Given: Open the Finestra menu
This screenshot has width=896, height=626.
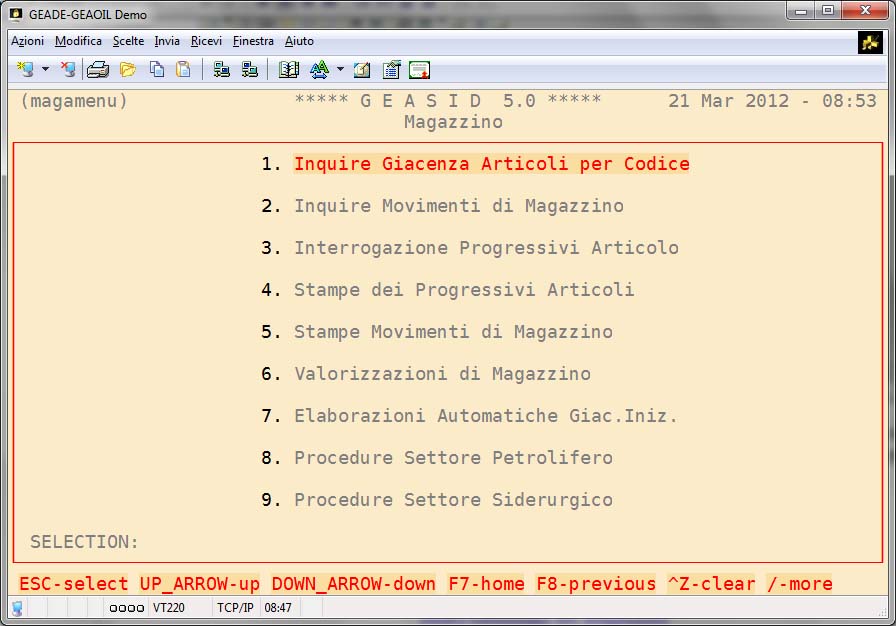Looking at the screenshot, I should click(x=253, y=41).
